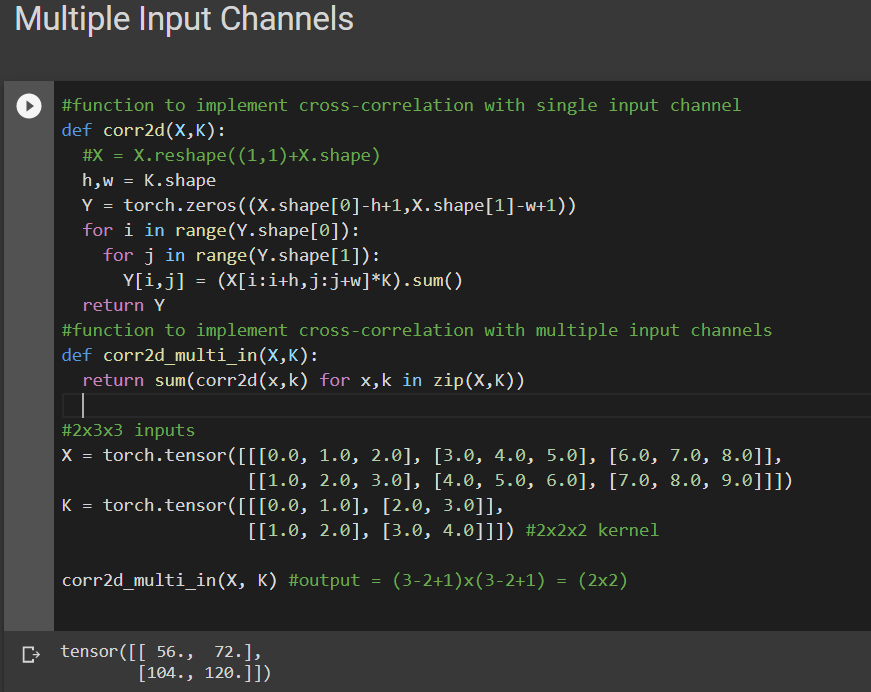The image size is (871, 692).
Task: Click the '#output = (3-2+1)x(3-2+1) = (2x2)' comment
Action: tap(458, 580)
